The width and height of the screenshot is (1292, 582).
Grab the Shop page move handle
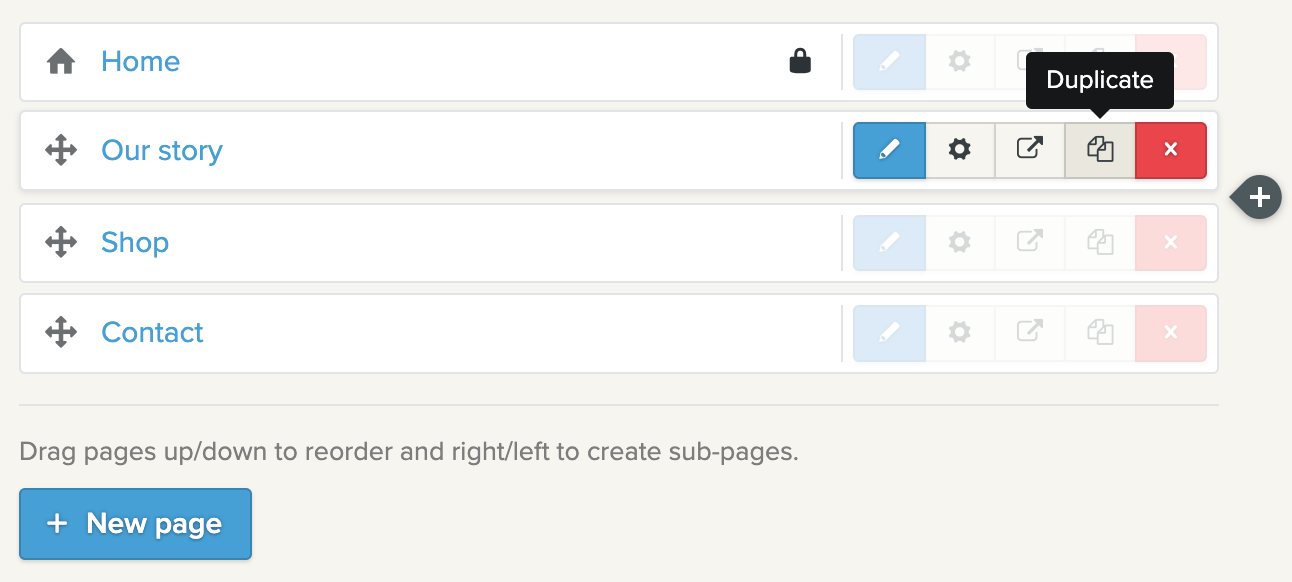[61, 243]
